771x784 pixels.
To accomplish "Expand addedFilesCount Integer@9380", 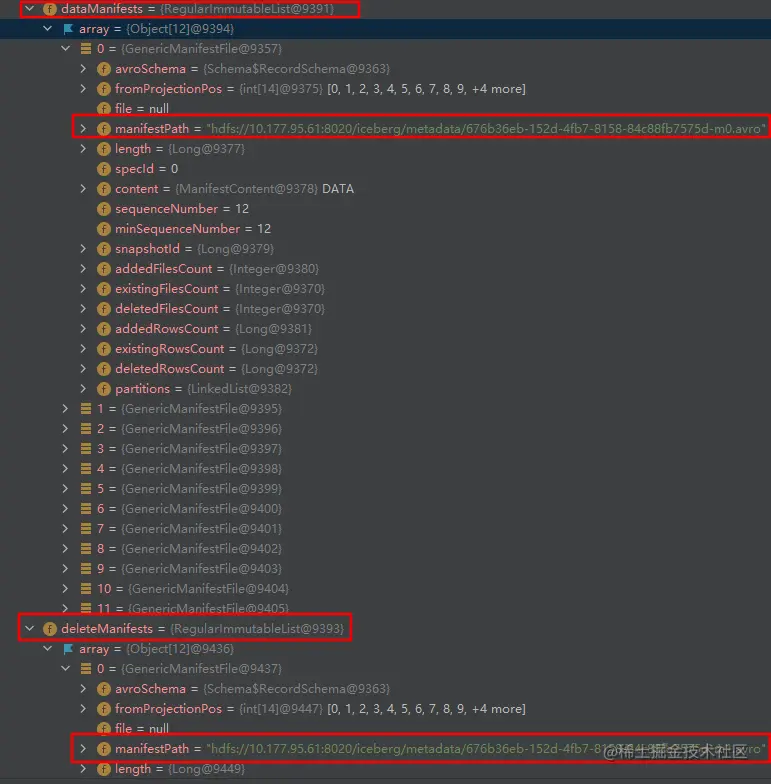I will [83, 268].
